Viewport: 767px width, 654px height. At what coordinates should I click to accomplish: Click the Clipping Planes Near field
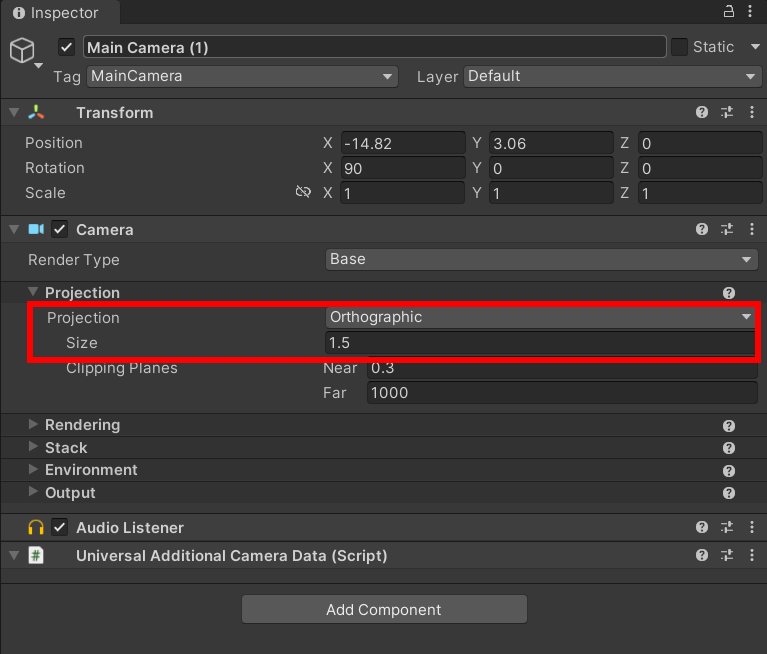[562, 368]
